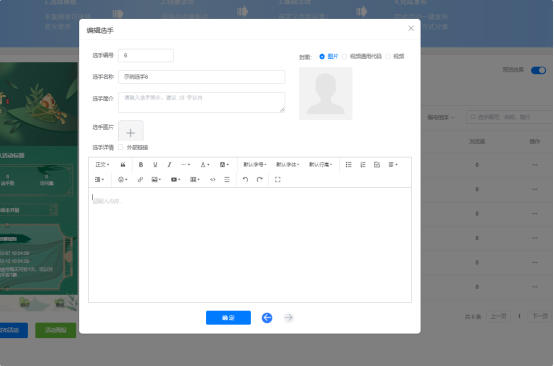This screenshot has height=366, width=554.
Task: Insert a bulleted list
Action: (x=349, y=165)
